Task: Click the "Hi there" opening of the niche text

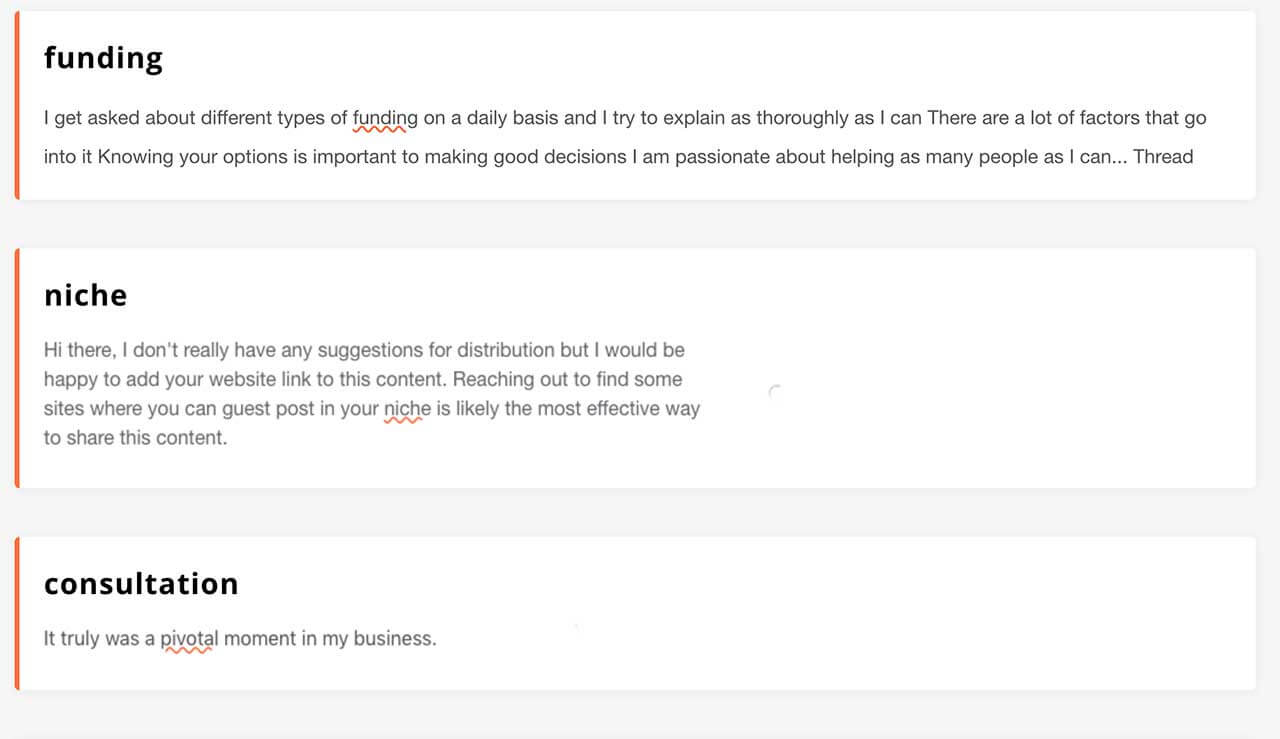Action: tap(78, 350)
